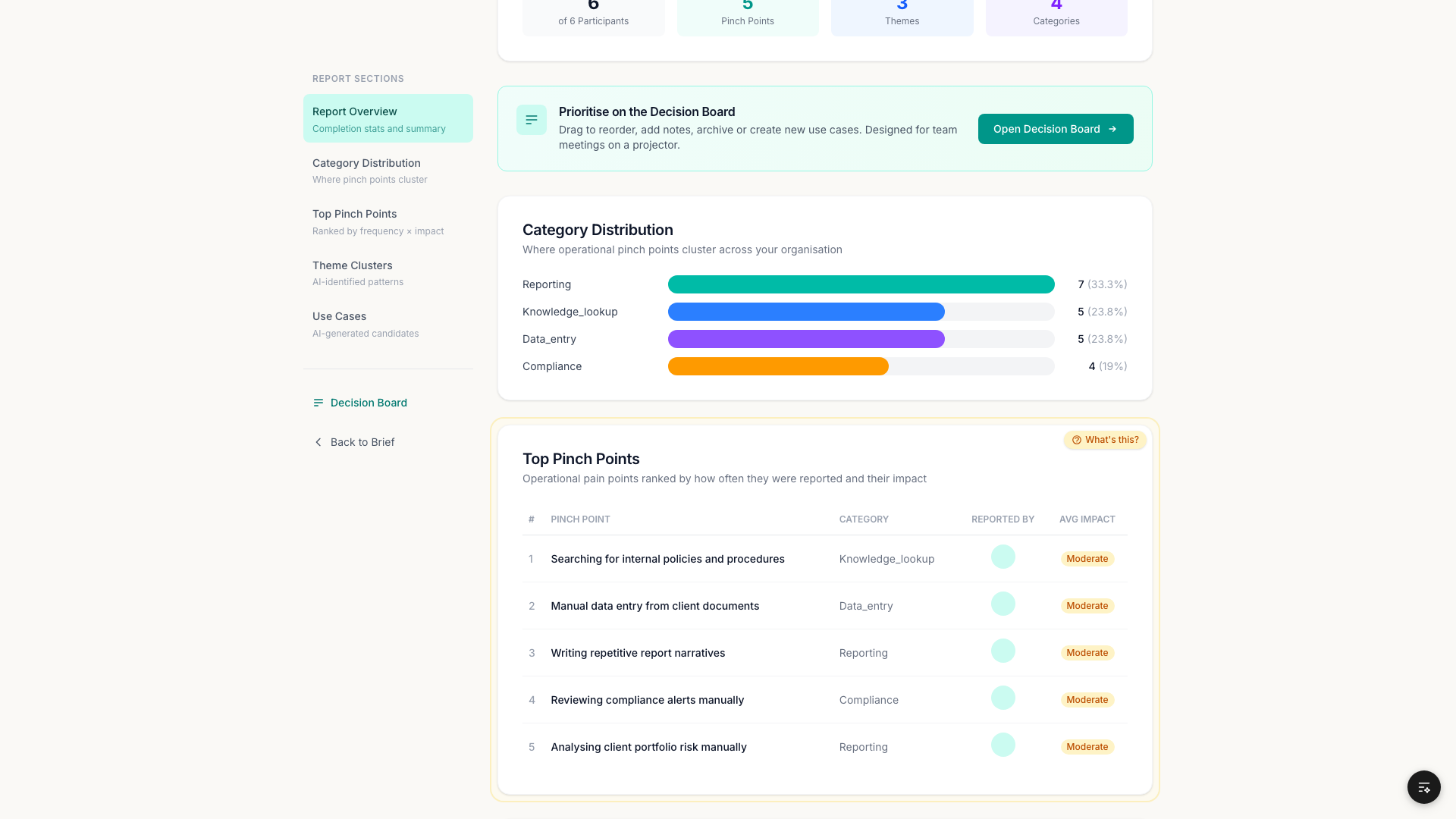Click the Reporting category progress bar
Viewport: 1456px width, 819px height.
click(x=861, y=284)
